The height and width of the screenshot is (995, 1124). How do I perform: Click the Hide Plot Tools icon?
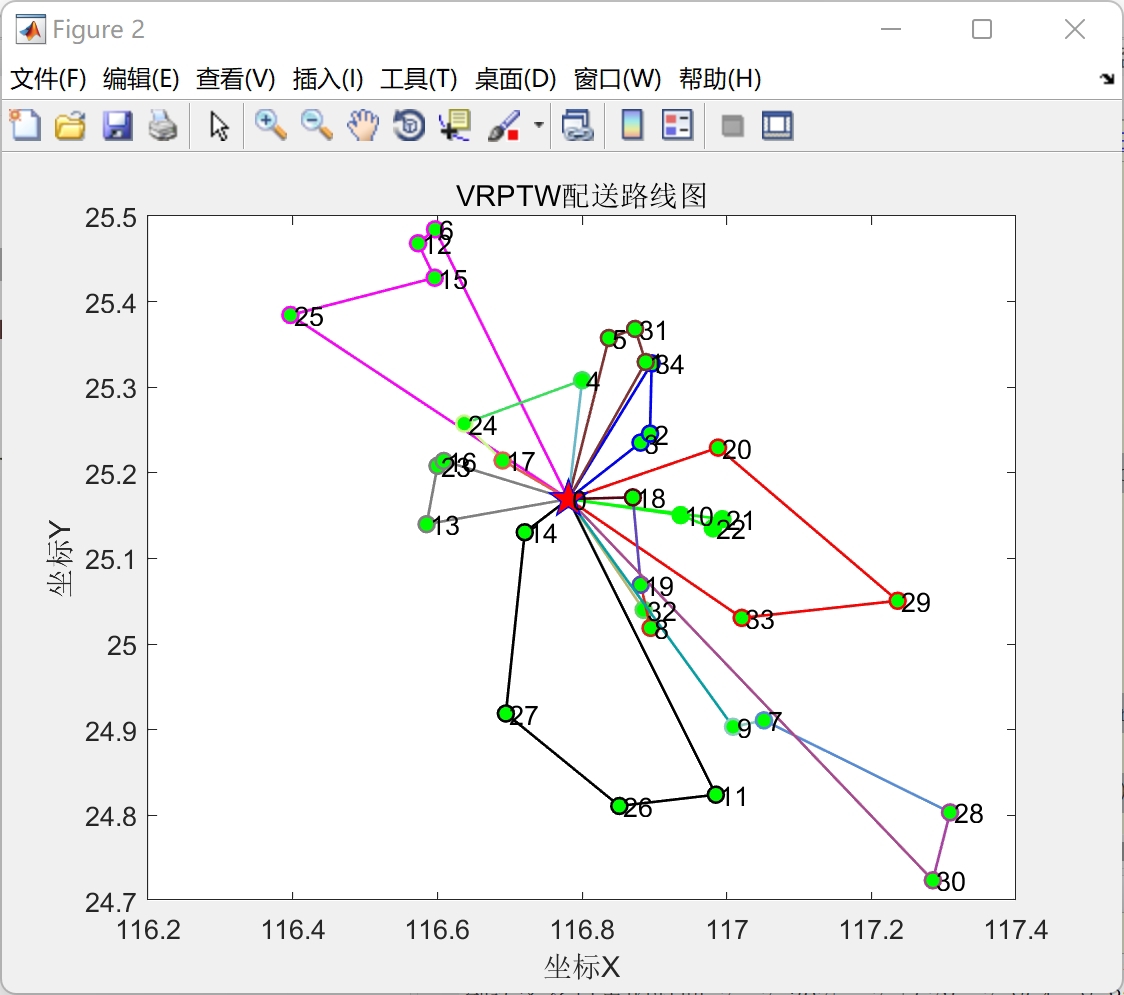coord(732,127)
